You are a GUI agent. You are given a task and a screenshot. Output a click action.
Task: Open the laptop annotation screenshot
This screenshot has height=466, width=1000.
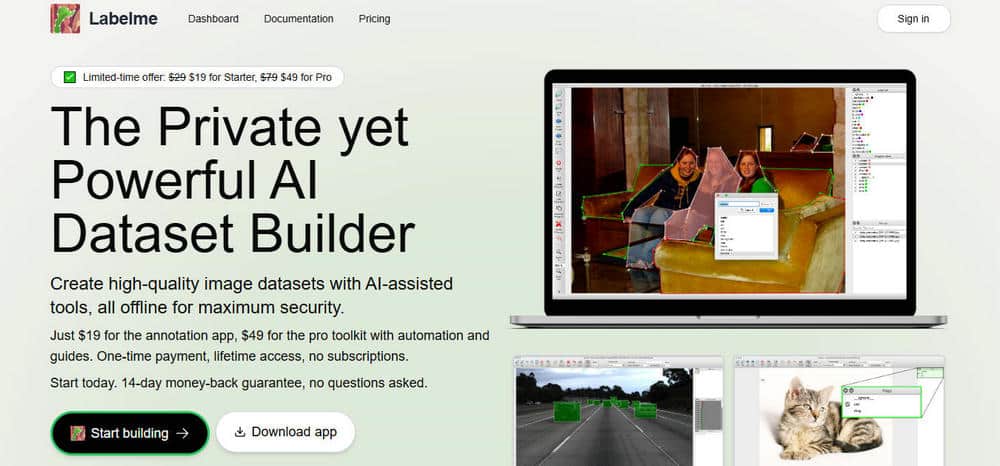tap(730, 193)
